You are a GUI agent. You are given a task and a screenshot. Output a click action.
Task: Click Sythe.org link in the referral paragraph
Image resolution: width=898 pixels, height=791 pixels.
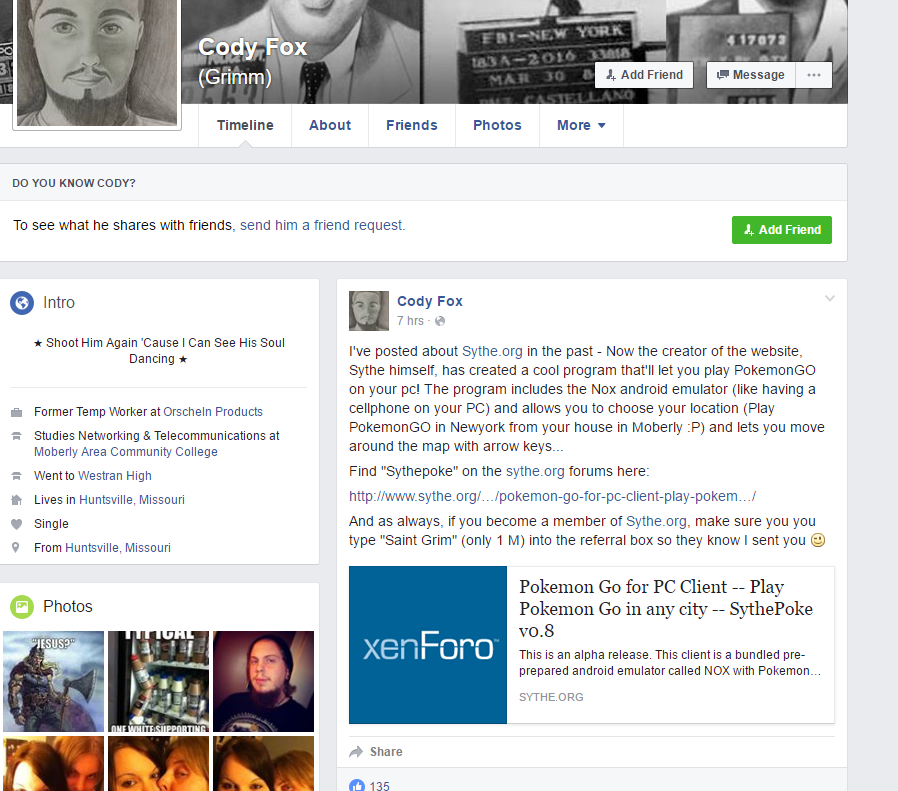[657, 521]
